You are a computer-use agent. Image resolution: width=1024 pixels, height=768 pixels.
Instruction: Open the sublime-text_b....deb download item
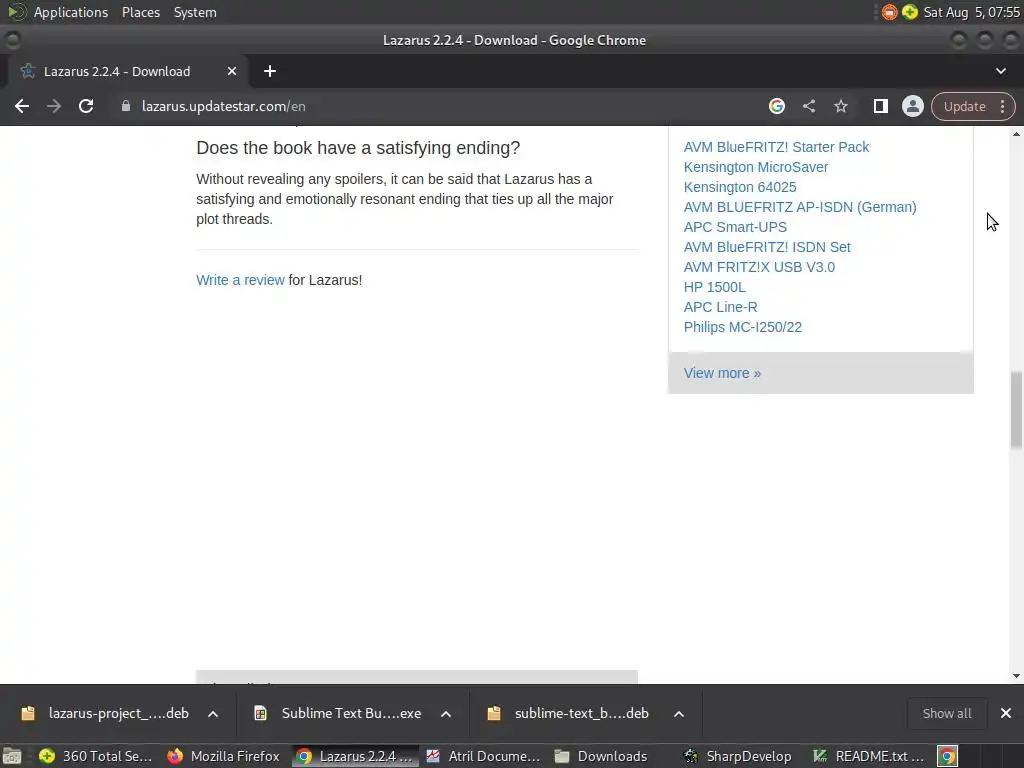(569, 714)
